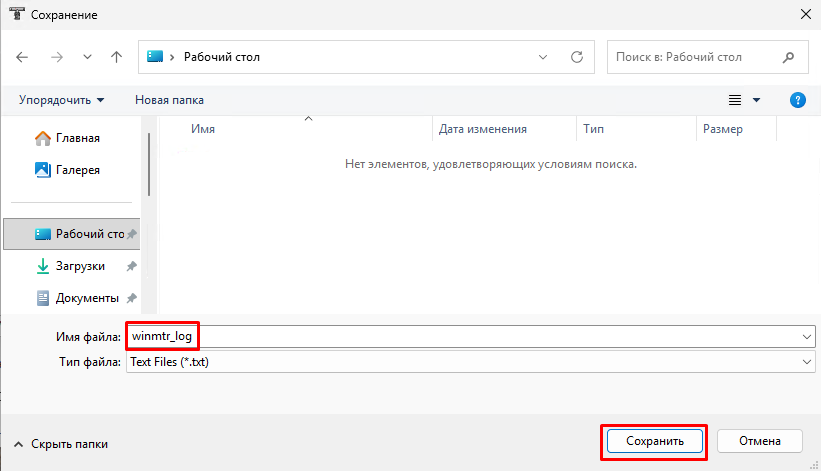Open help with the blue question icon

[797, 100]
